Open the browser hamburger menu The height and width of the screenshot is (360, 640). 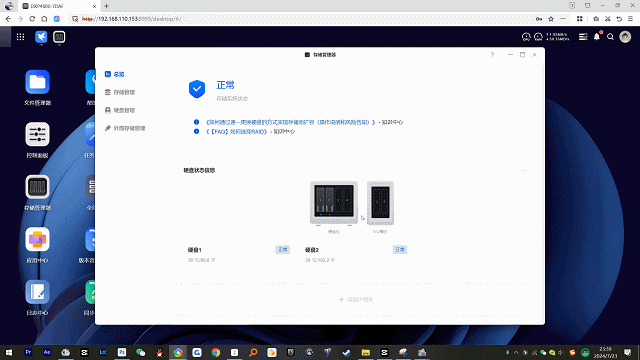point(631,19)
